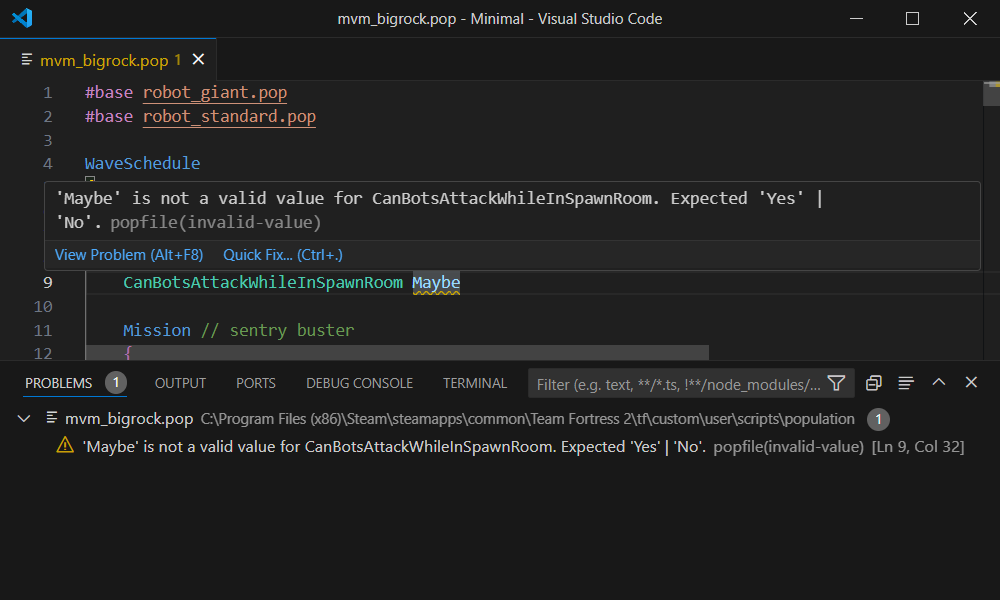1000x600 pixels.
Task: Collapse the mvm_bigrock.pop problems group
Action: coord(24,419)
